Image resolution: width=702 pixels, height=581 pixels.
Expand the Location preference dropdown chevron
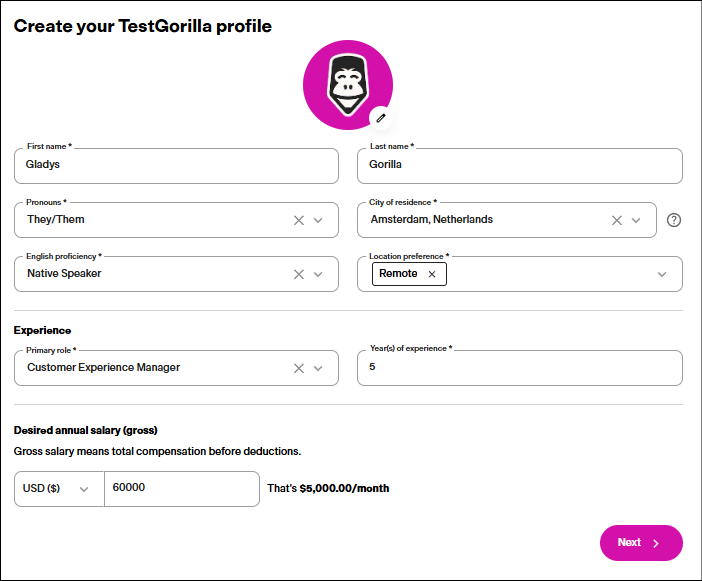pos(662,274)
